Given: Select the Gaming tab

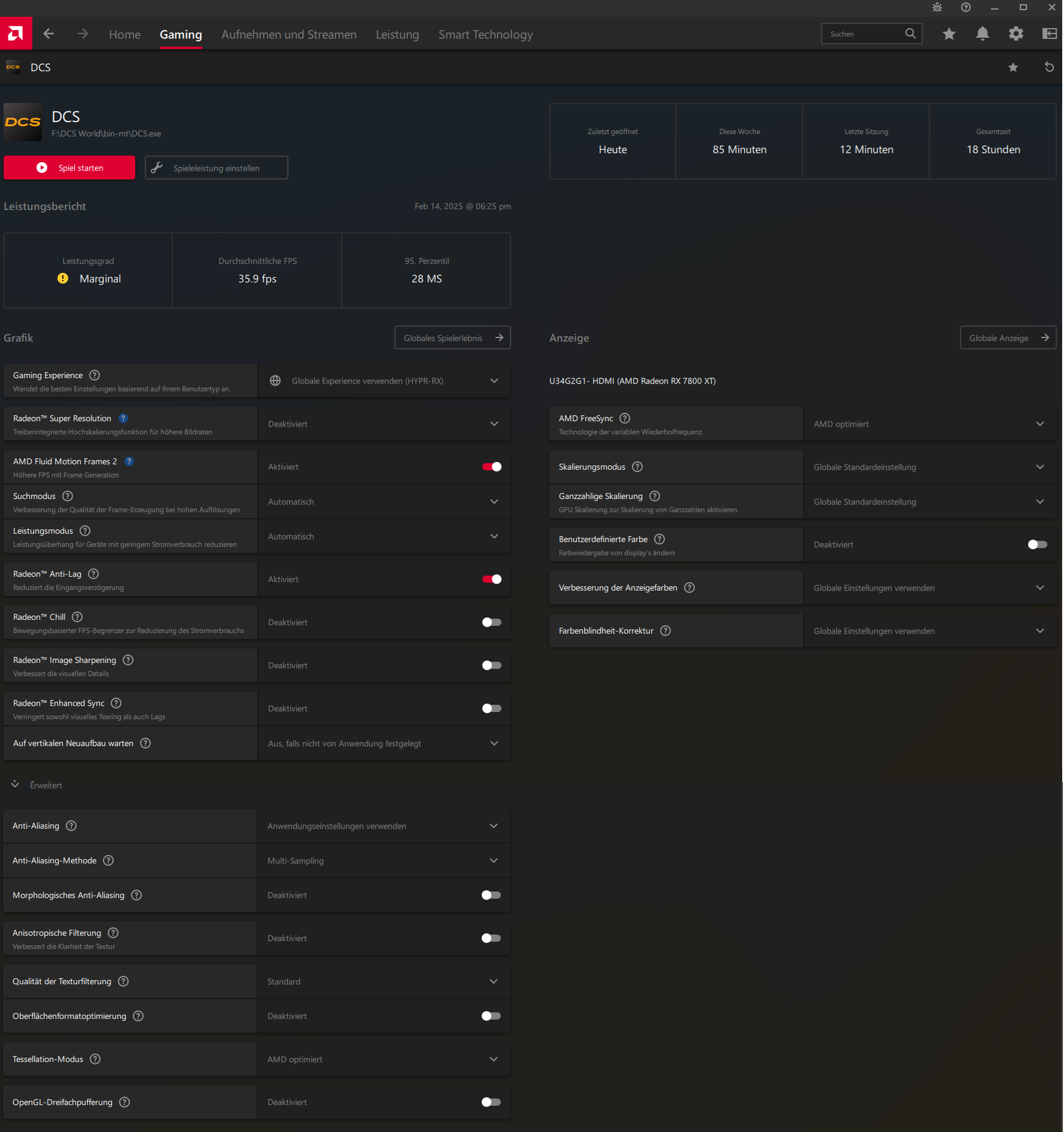Looking at the screenshot, I should pos(181,34).
